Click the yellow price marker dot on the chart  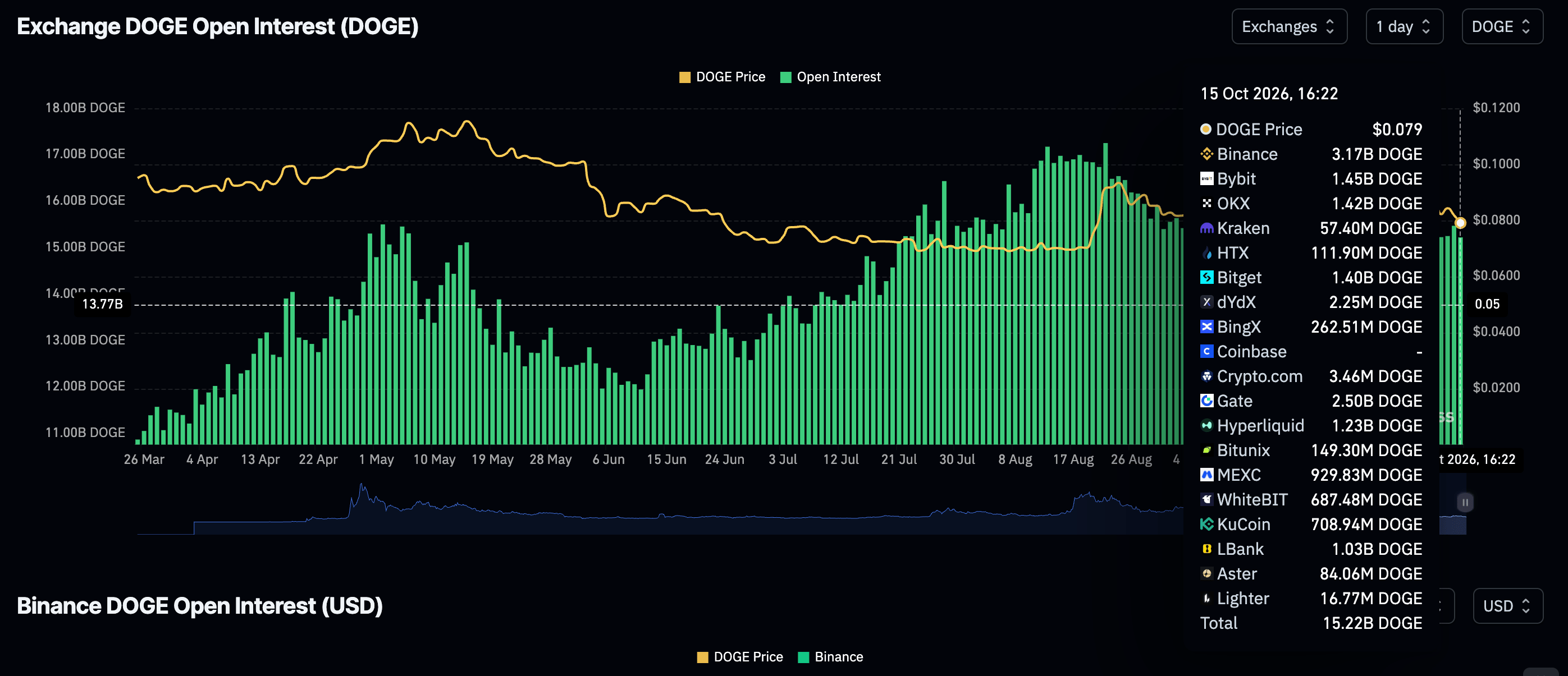click(1460, 223)
